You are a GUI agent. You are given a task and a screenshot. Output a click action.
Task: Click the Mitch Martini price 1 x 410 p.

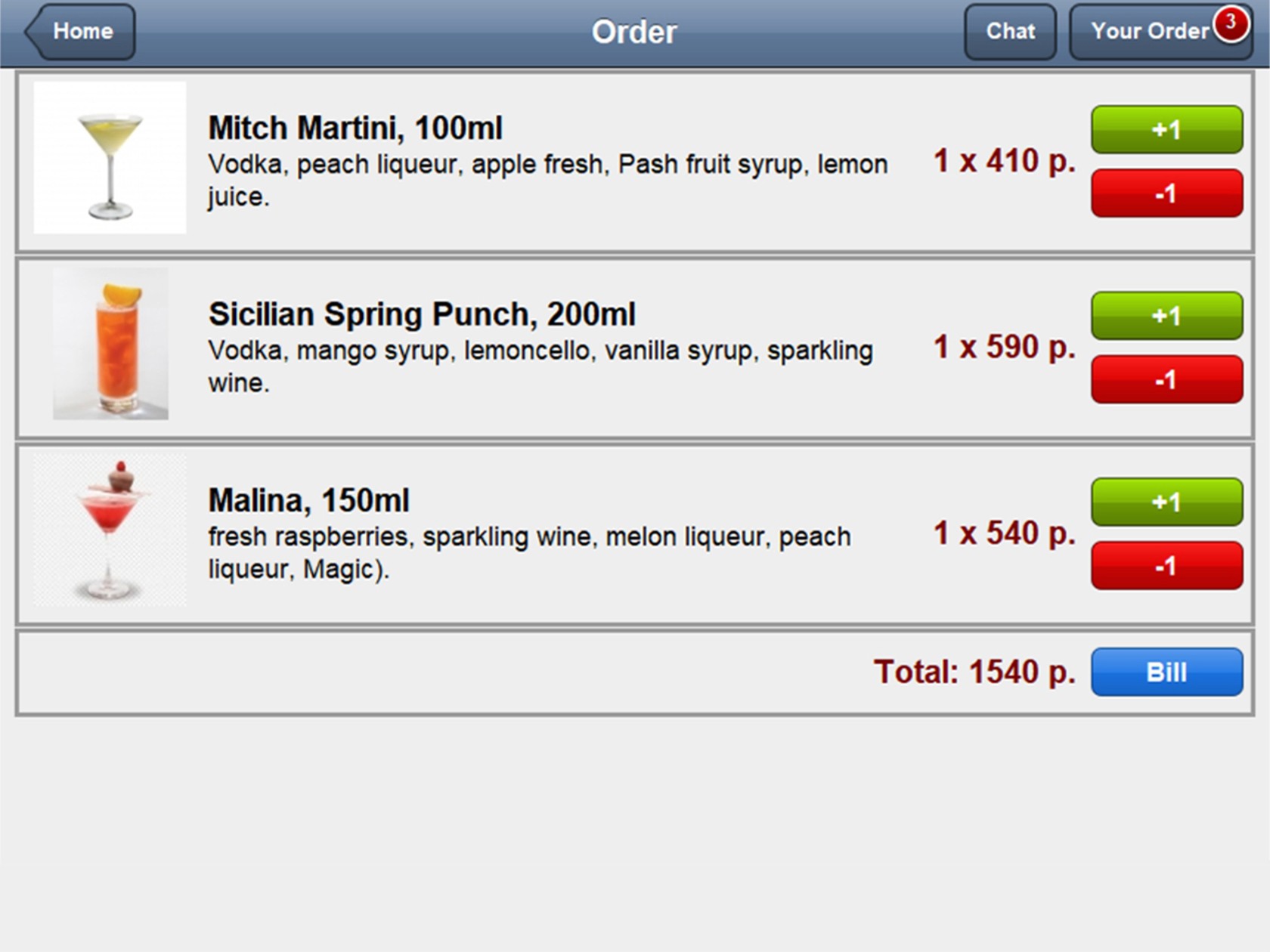(x=1004, y=160)
